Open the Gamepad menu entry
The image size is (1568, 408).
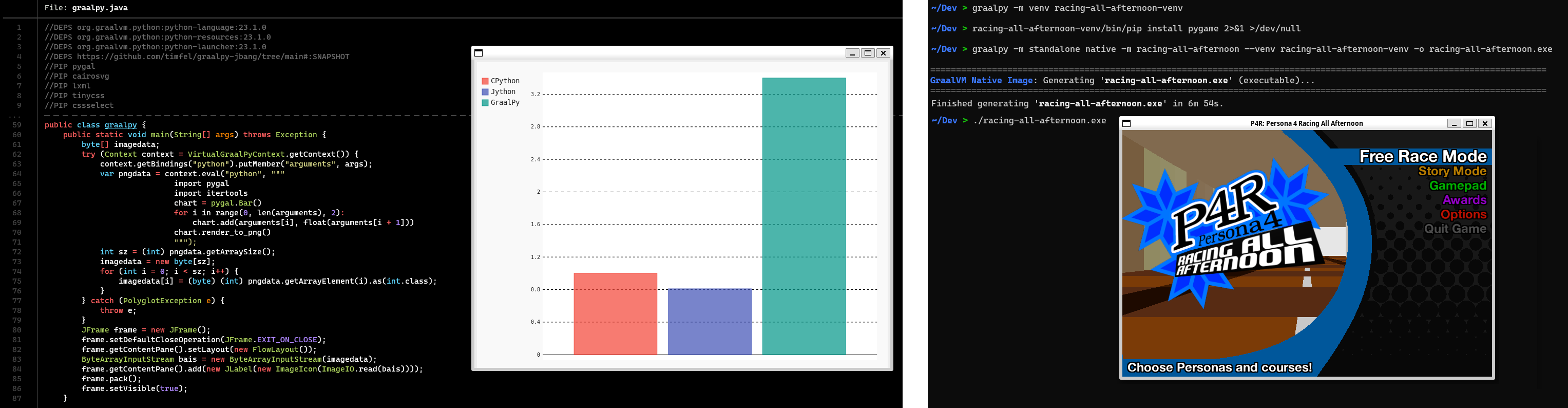coord(1457,186)
